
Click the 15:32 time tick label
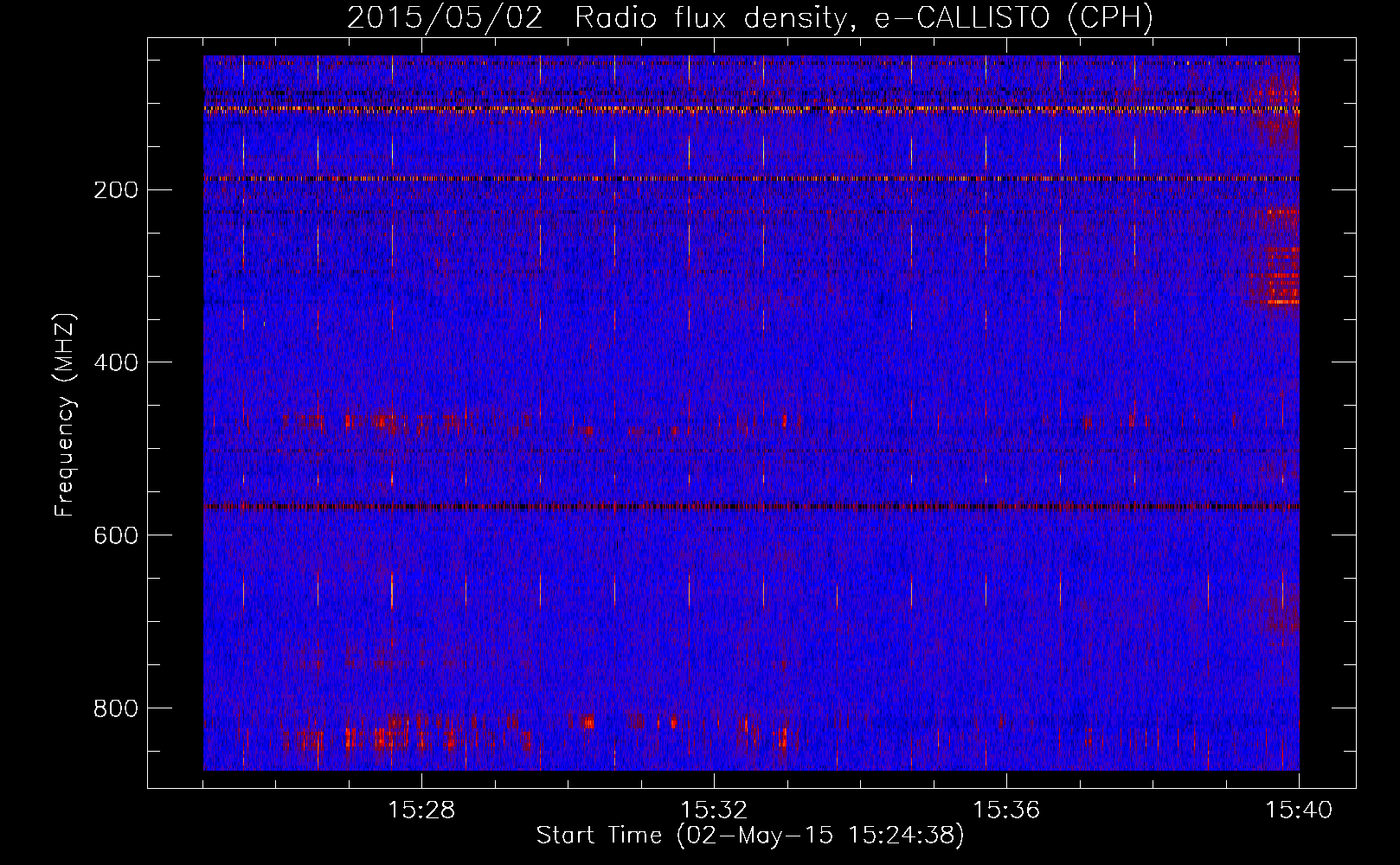714,811
